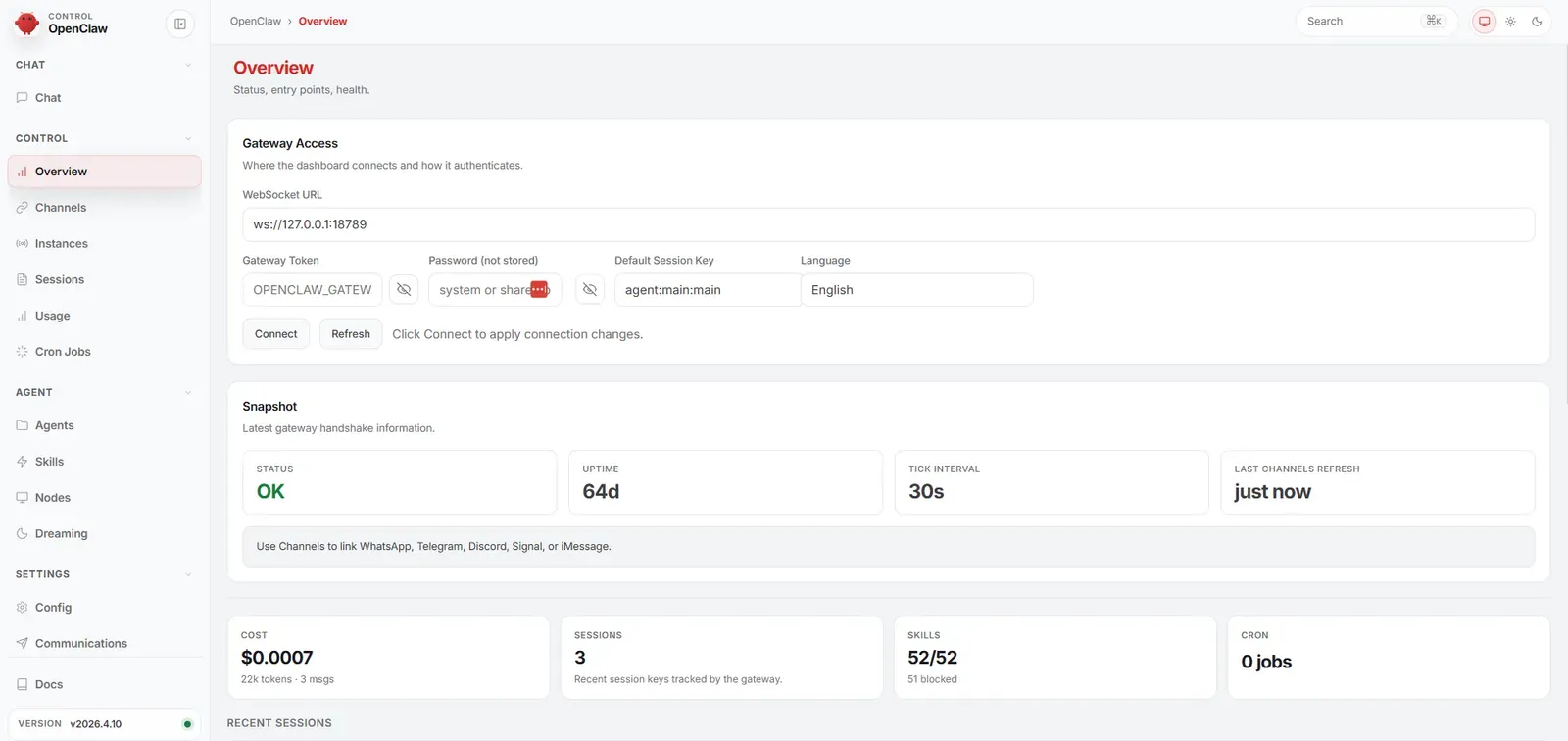Image resolution: width=1568 pixels, height=741 pixels.
Task: Toggle Password visibility eye icon
Action: coord(590,290)
